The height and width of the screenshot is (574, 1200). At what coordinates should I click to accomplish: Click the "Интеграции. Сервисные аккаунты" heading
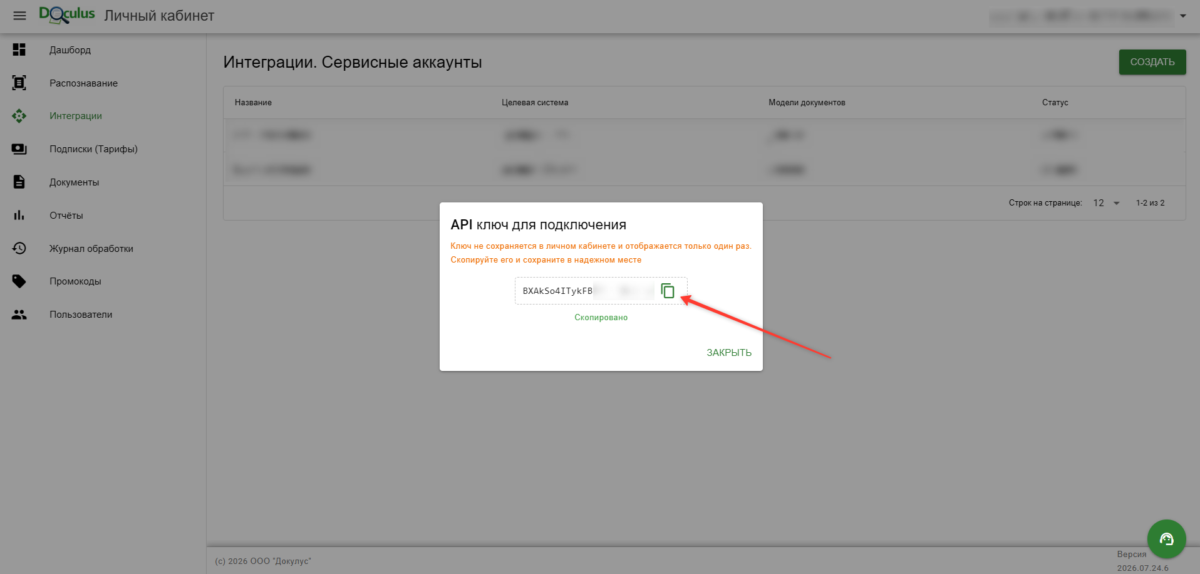pos(353,63)
